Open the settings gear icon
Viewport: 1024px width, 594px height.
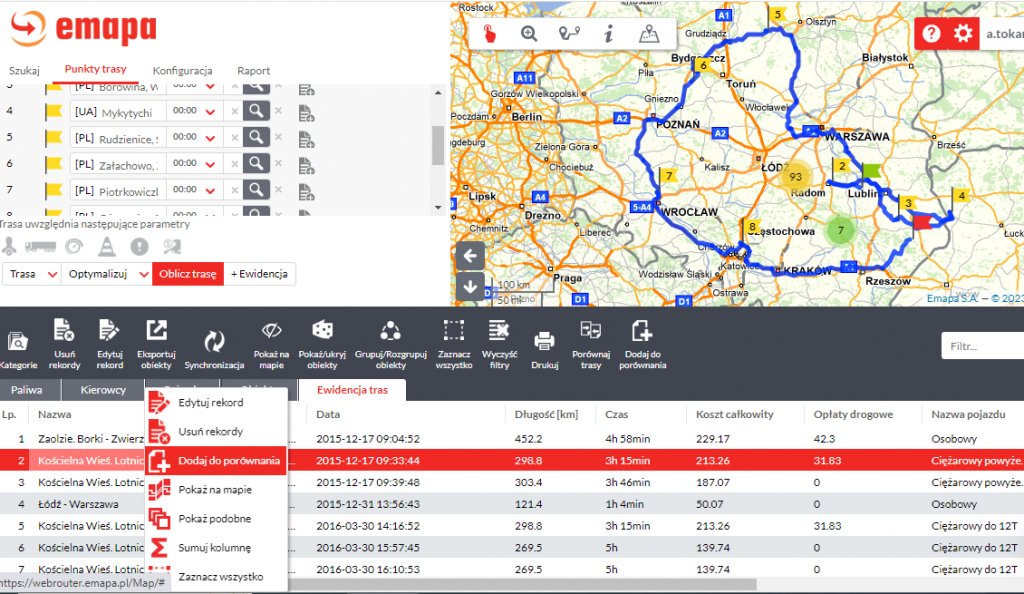(963, 34)
